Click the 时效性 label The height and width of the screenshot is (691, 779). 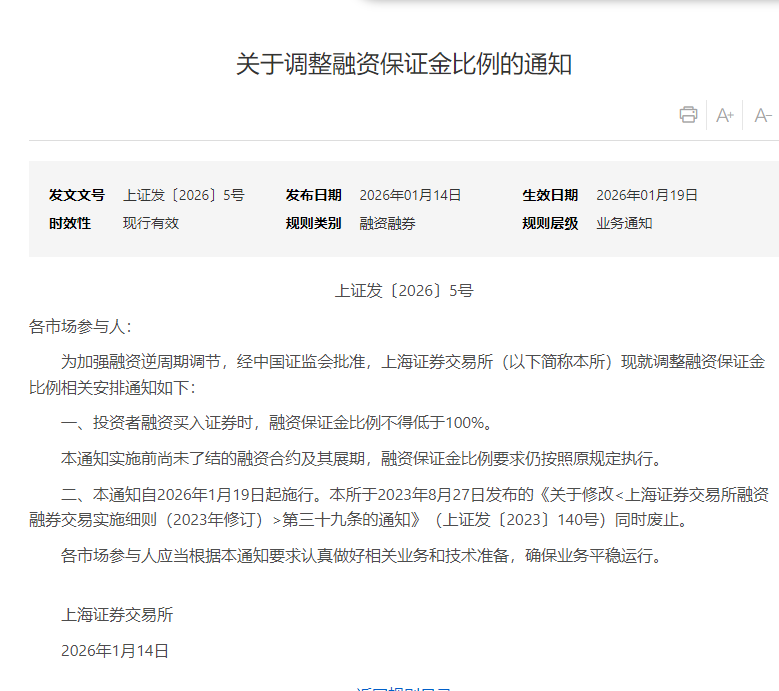click(70, 224)
